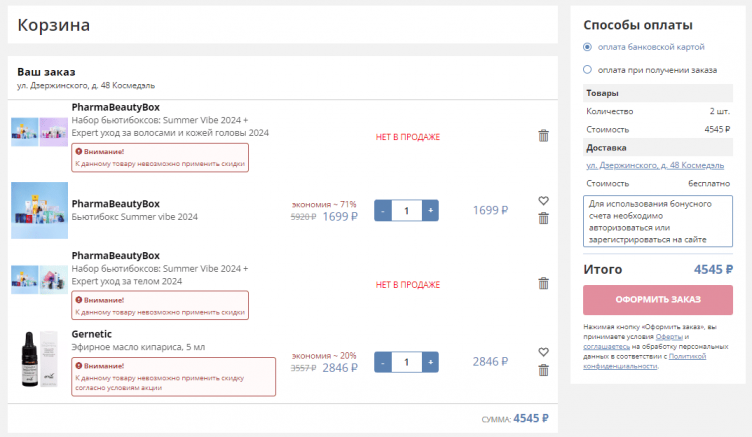Delete the Summer Vibe + hair care set
Image resolution: width=752 pixels, height=437 pixels.
pos(543,136)
